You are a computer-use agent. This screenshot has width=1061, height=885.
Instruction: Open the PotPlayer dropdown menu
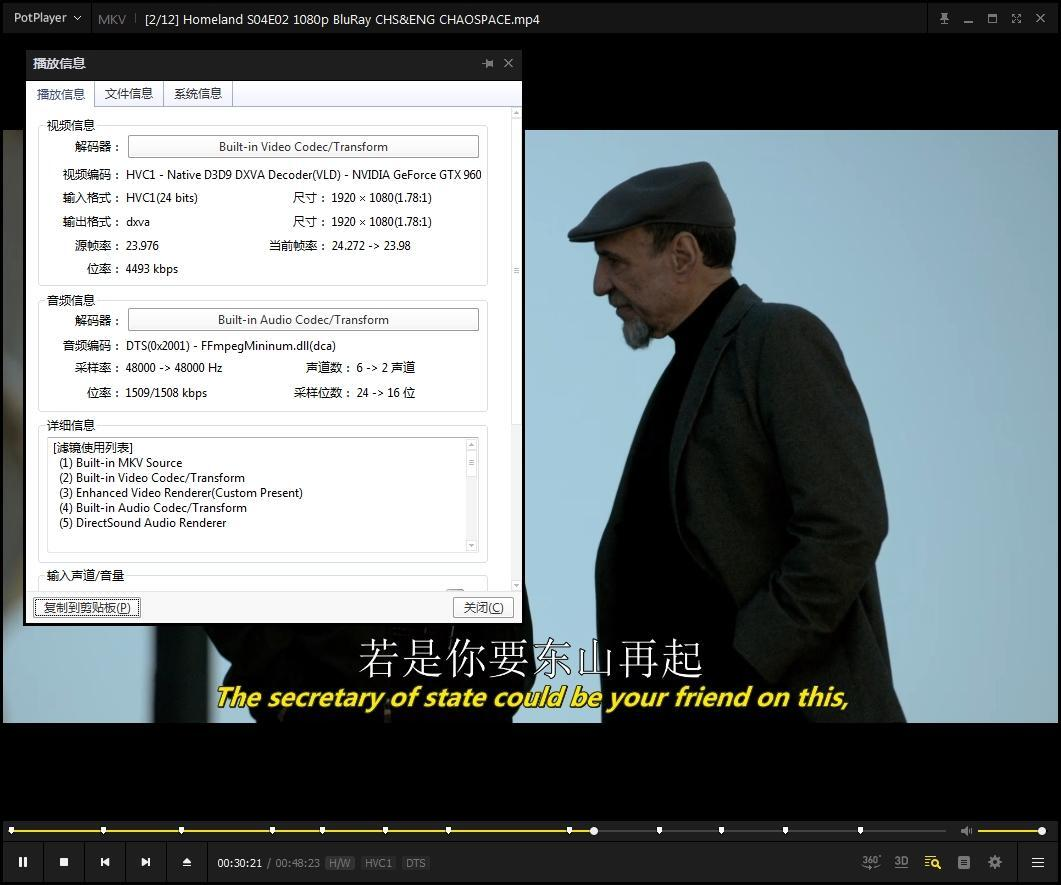pos(45,18)
